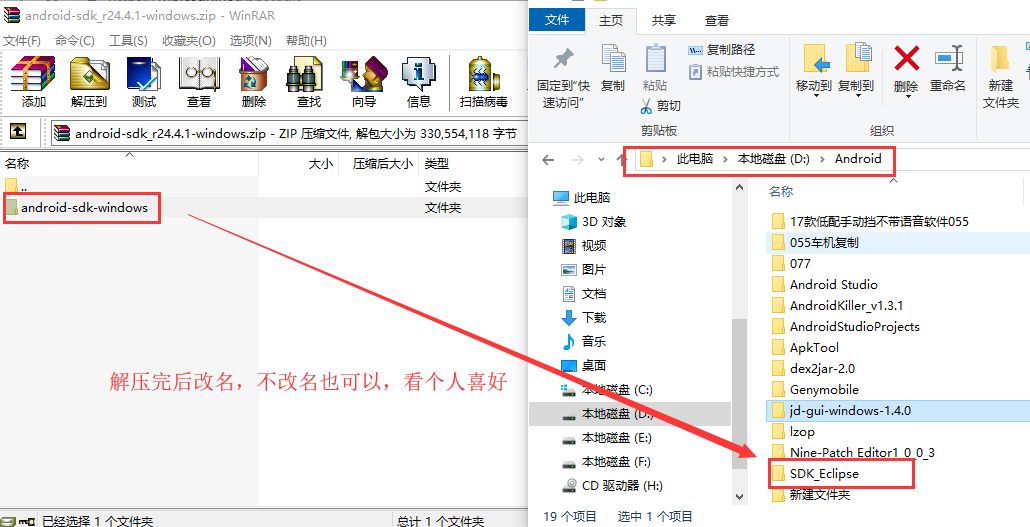This screenshot has height=527, width=1030.
Task: Click the Rename (重命名) ribbon icon
Action: coord(948,59)
